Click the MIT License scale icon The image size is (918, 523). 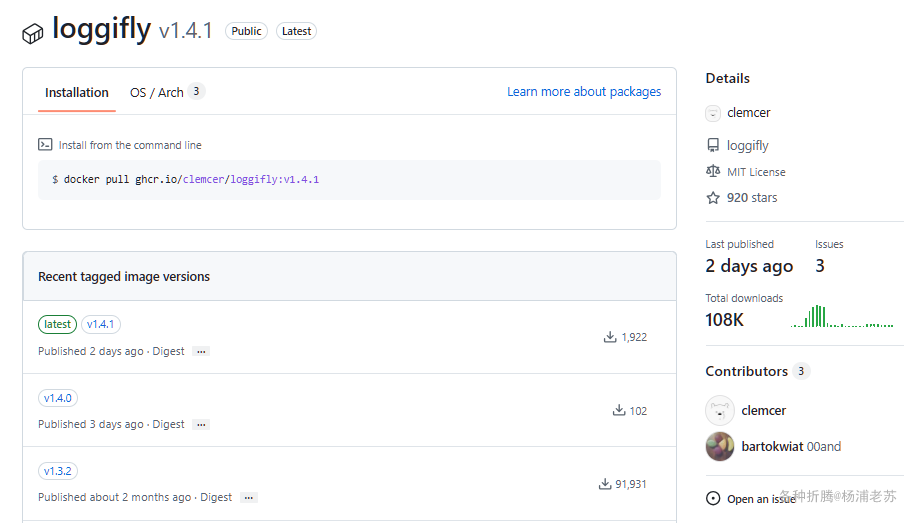tap(713, 171)
